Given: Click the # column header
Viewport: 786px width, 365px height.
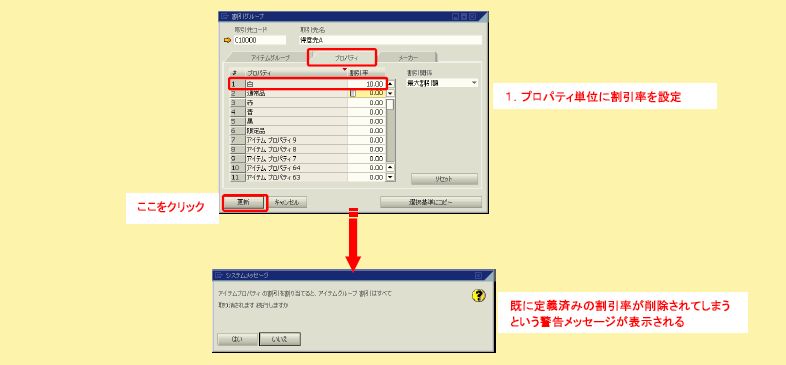Looking at the screenshot, I should point(238,74).
